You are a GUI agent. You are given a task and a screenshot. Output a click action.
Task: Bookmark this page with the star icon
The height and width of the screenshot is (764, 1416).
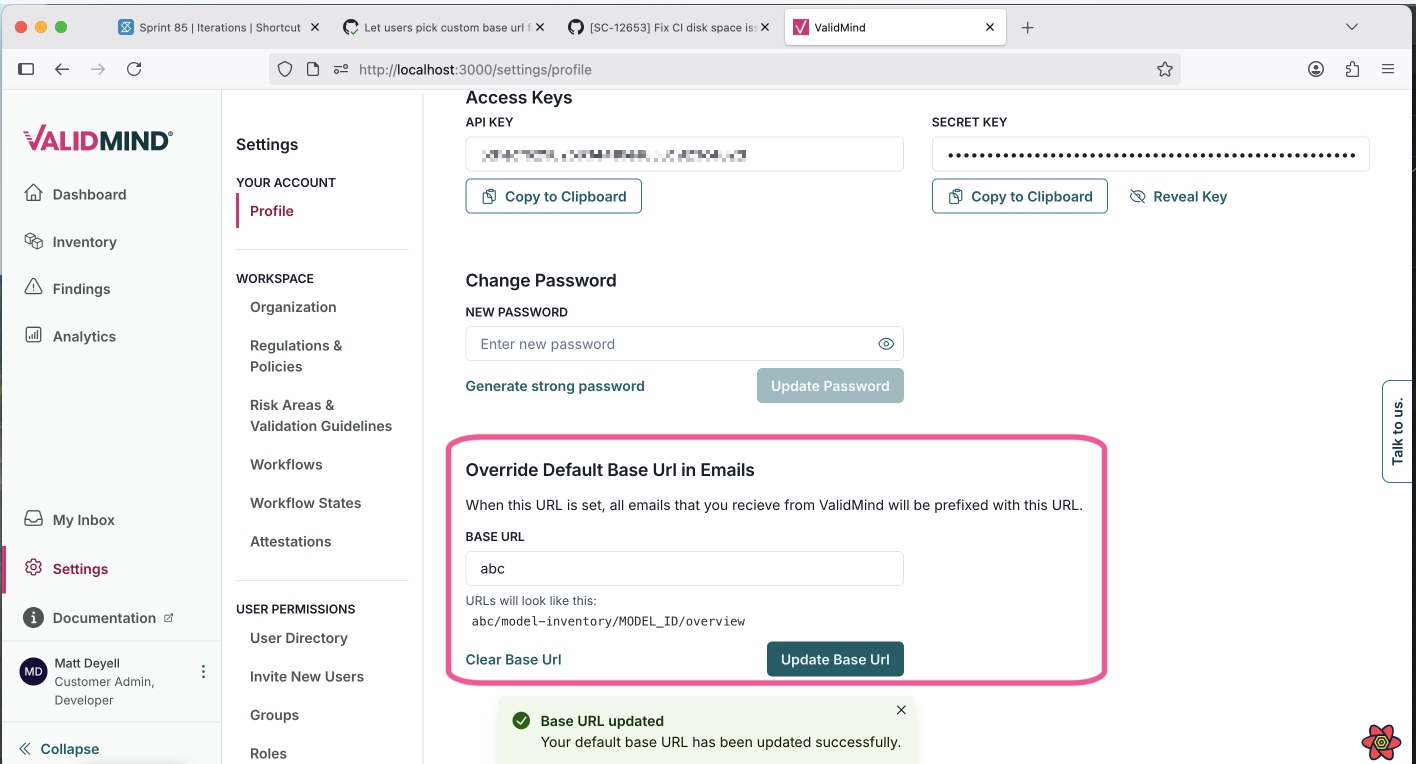coord(1165,69)
